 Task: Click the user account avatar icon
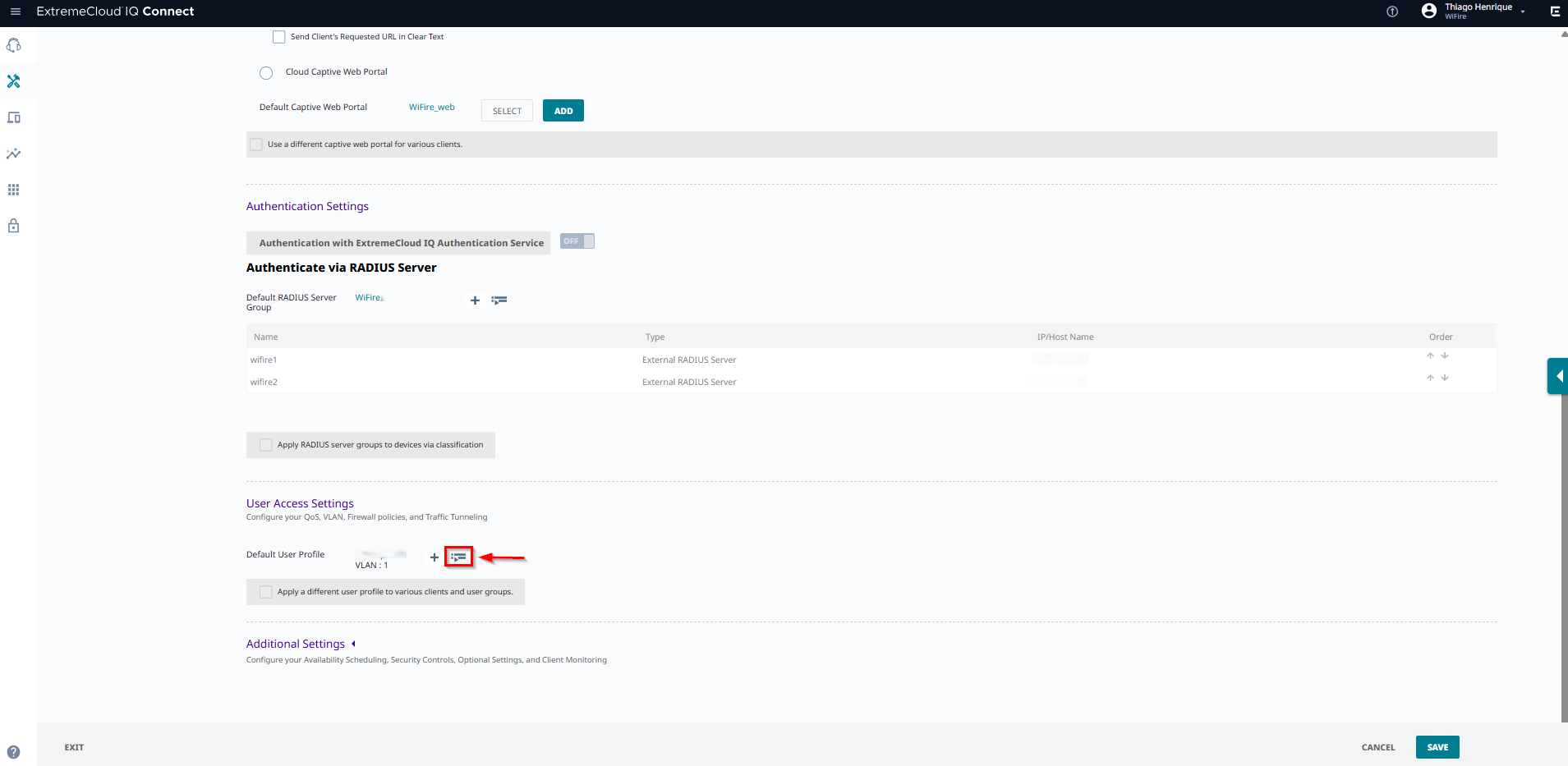[x=1429, y=11]
